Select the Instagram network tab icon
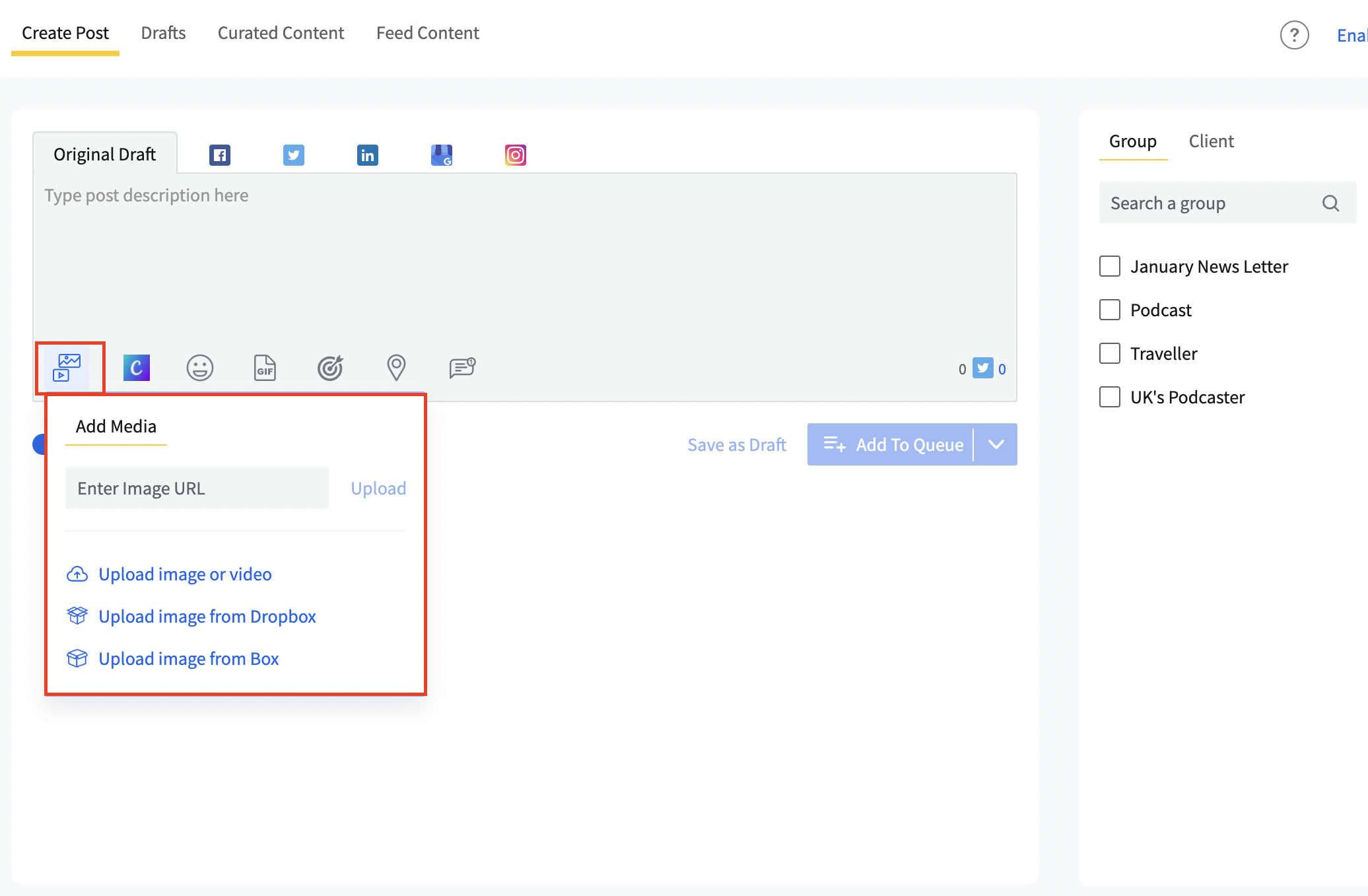Screen dimensions: 1368x896 [515, 155]
